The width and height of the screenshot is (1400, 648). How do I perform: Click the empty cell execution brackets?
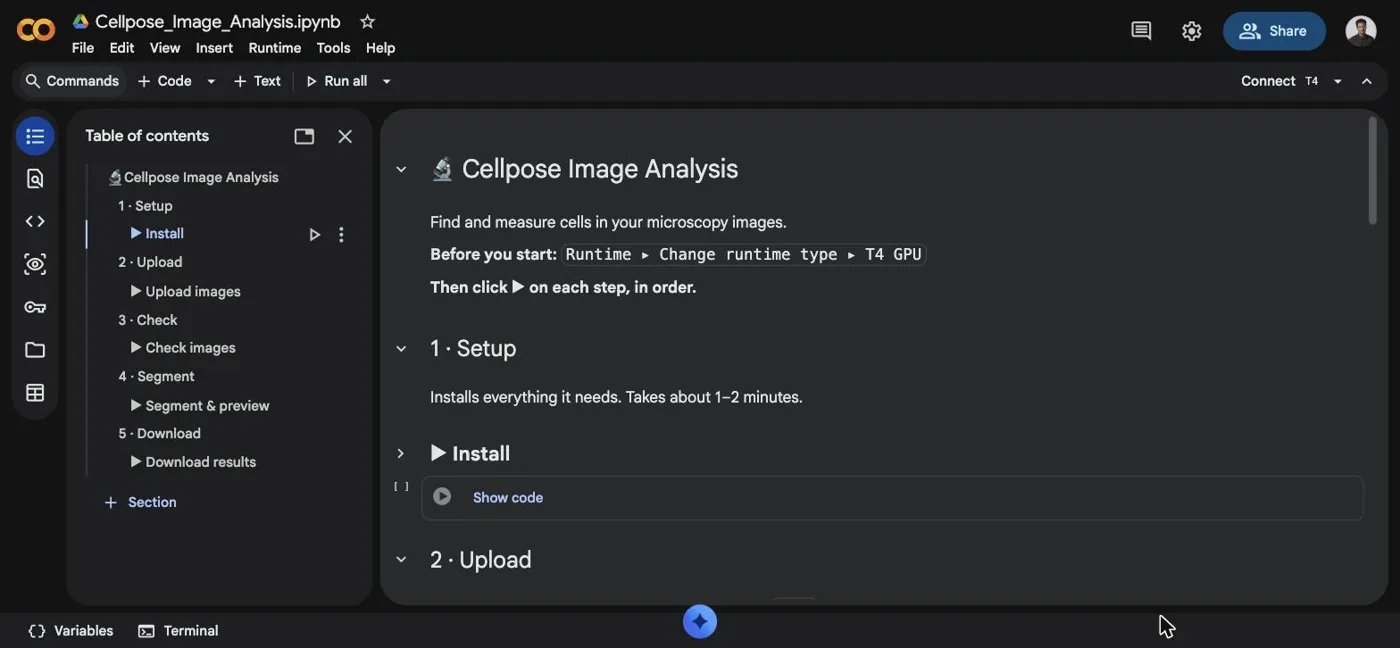click(x=401, y=487)
